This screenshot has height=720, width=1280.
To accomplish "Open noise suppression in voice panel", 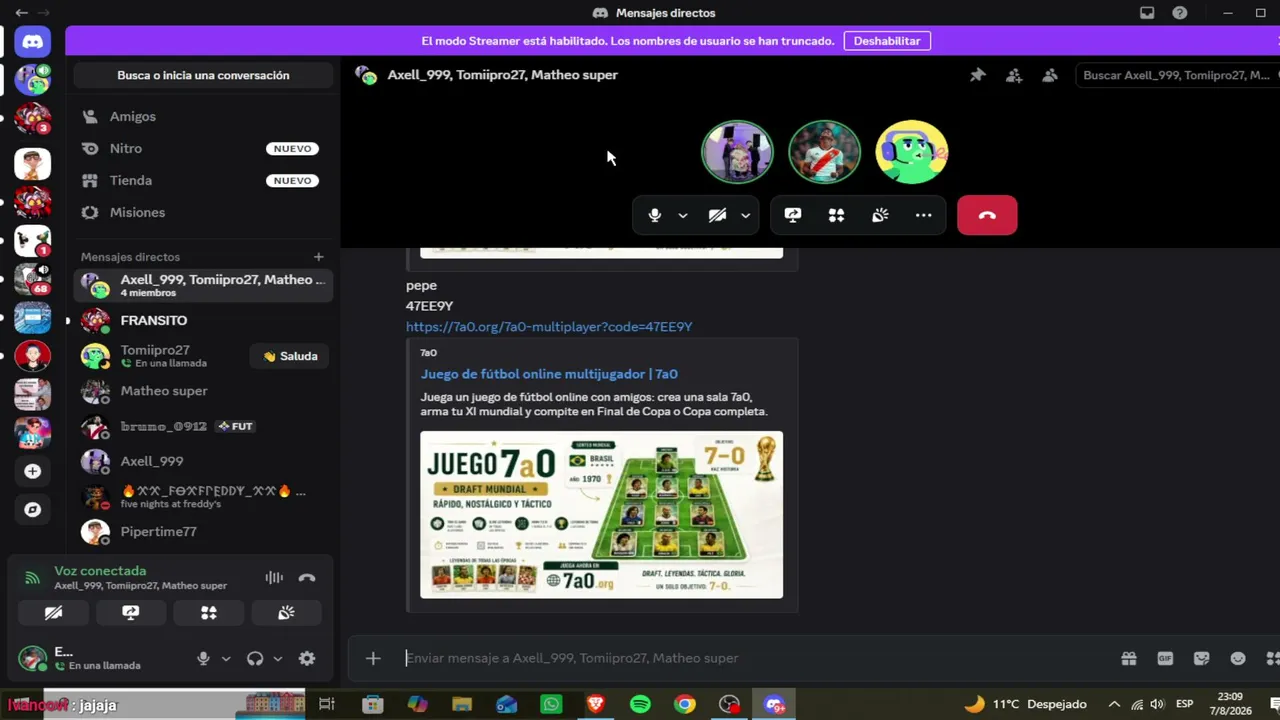I will coord(274,577).
